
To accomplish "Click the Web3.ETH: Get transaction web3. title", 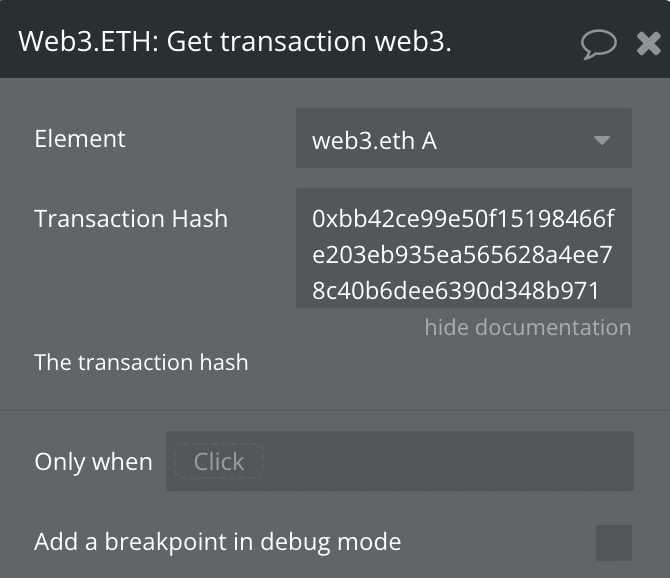I will (x=235, y=42).
